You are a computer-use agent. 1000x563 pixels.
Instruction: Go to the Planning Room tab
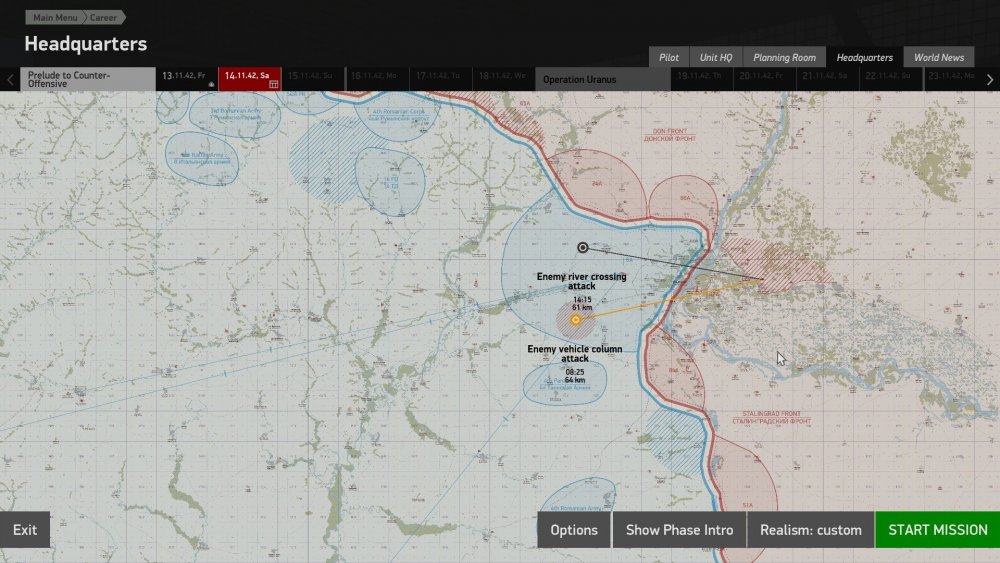[x=784, y=58]
